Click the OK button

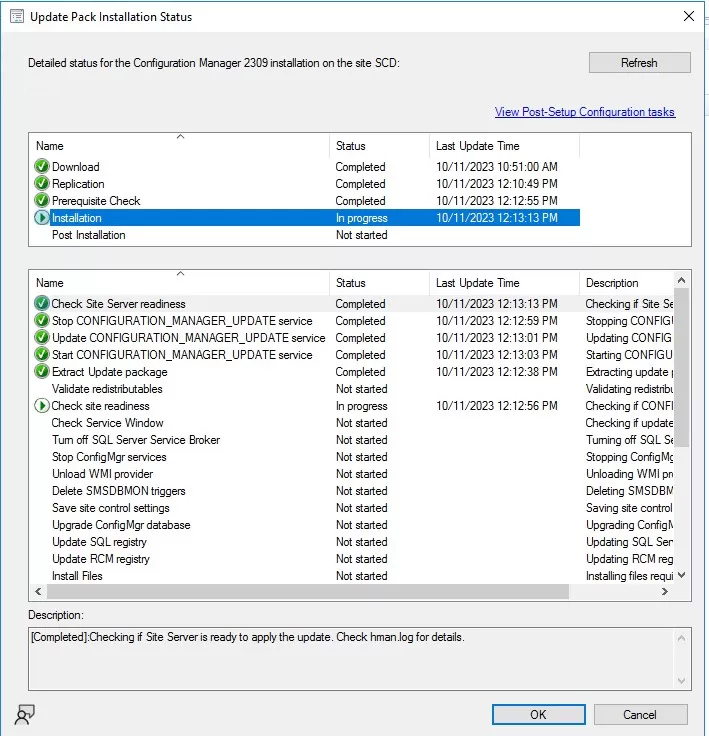(x=539, y=714)
